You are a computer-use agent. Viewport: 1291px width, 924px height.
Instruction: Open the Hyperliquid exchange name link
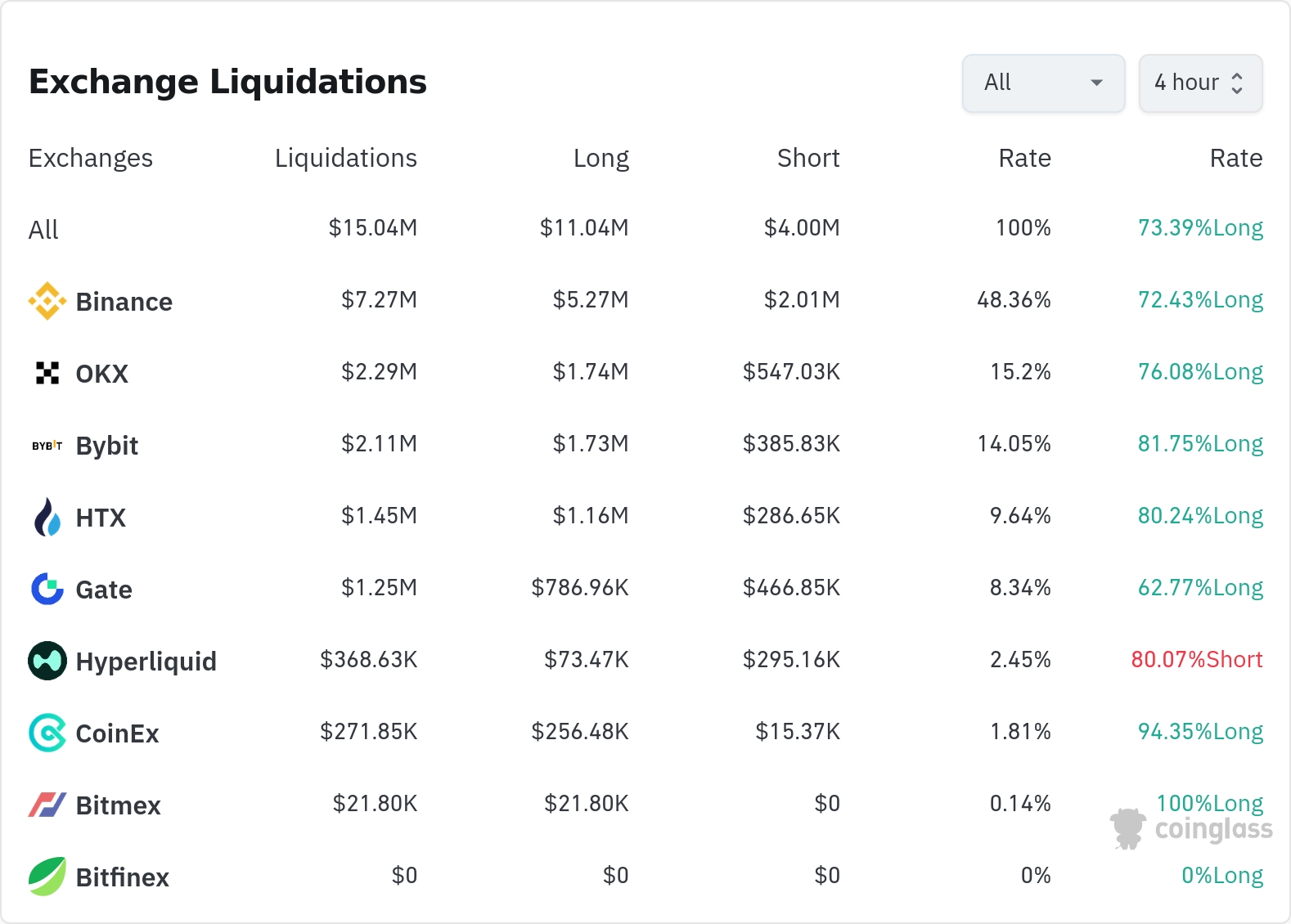click(x=146, y=662)
